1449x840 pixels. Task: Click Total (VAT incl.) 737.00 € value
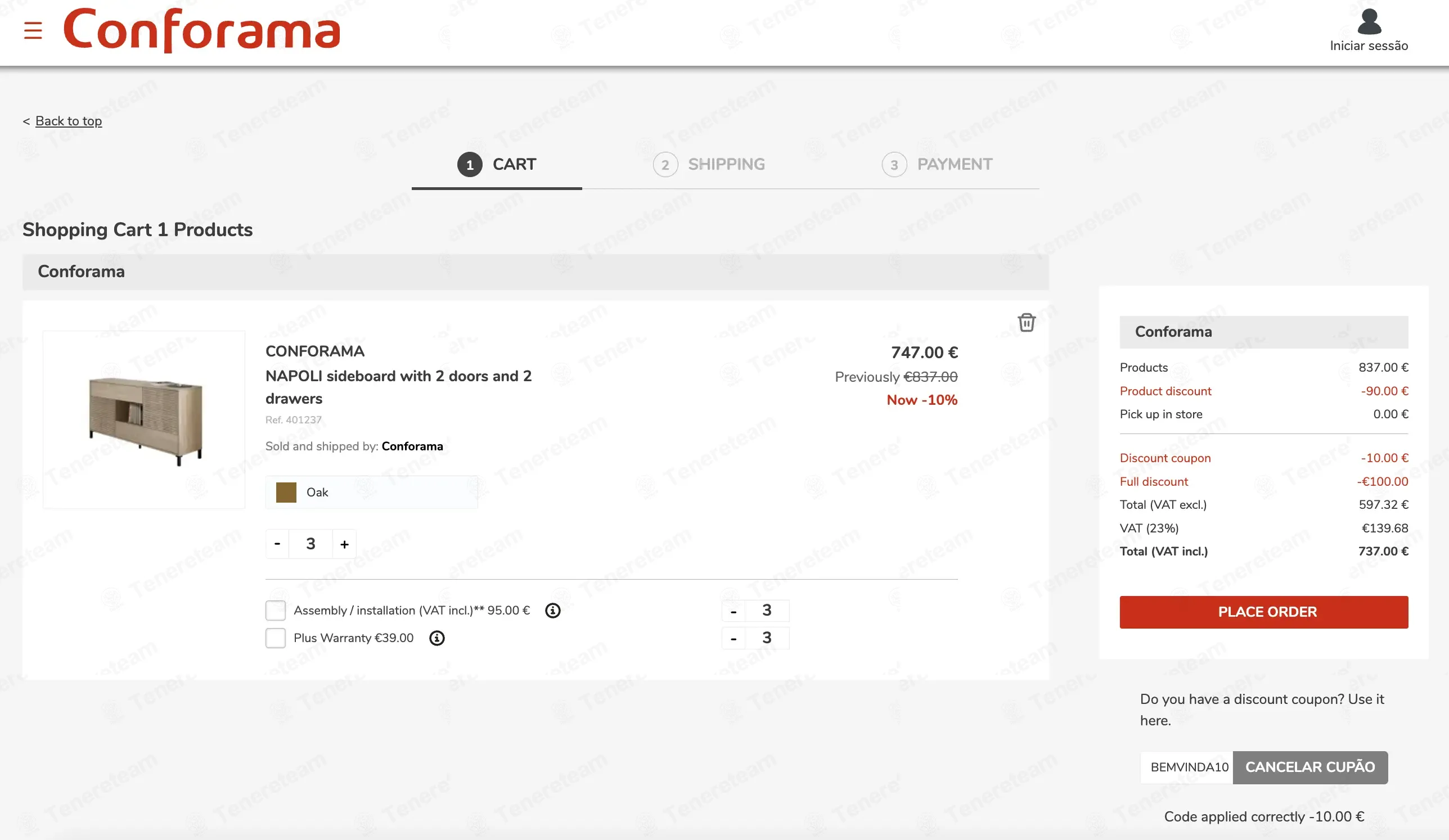[x=1383, y=552]
